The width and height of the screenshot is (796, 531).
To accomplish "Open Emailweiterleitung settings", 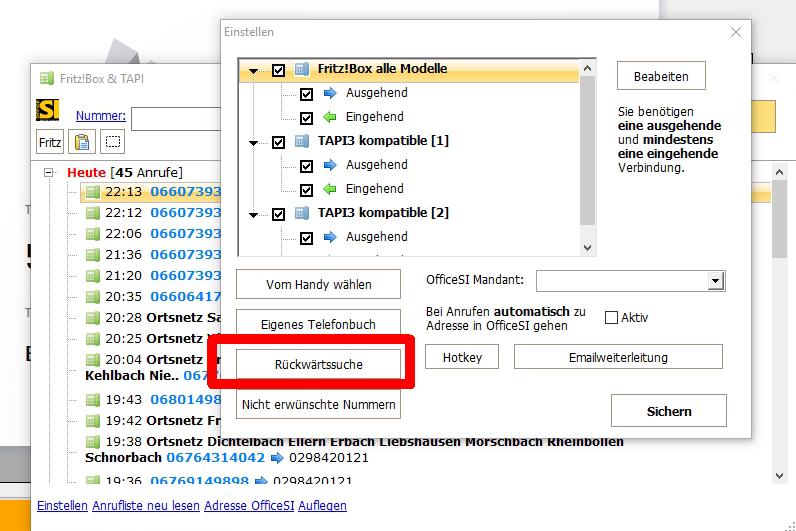I will 618,357.
